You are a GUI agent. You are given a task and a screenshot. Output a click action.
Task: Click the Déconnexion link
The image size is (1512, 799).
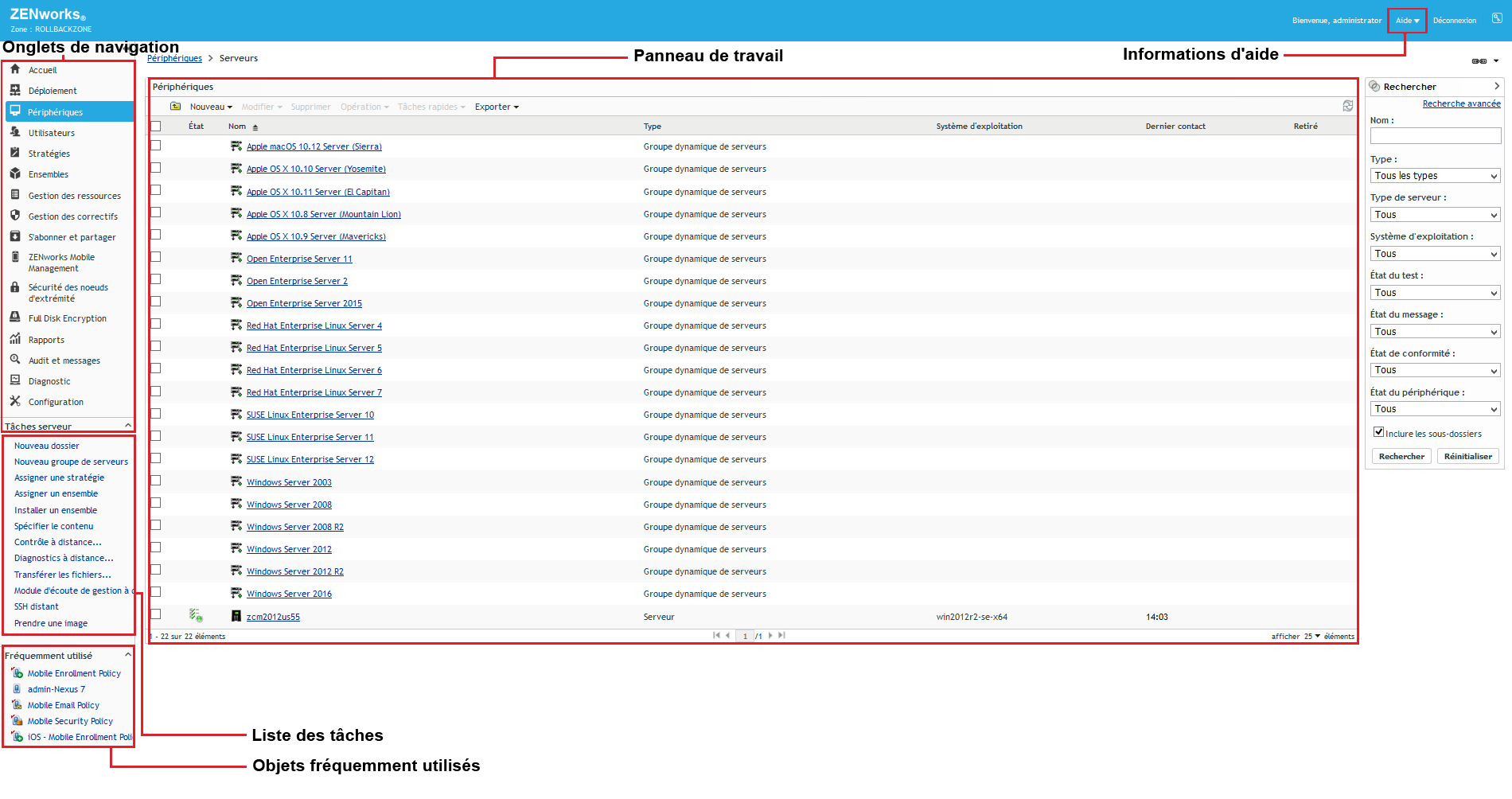pyautogui.click(x=1455, y=21)
